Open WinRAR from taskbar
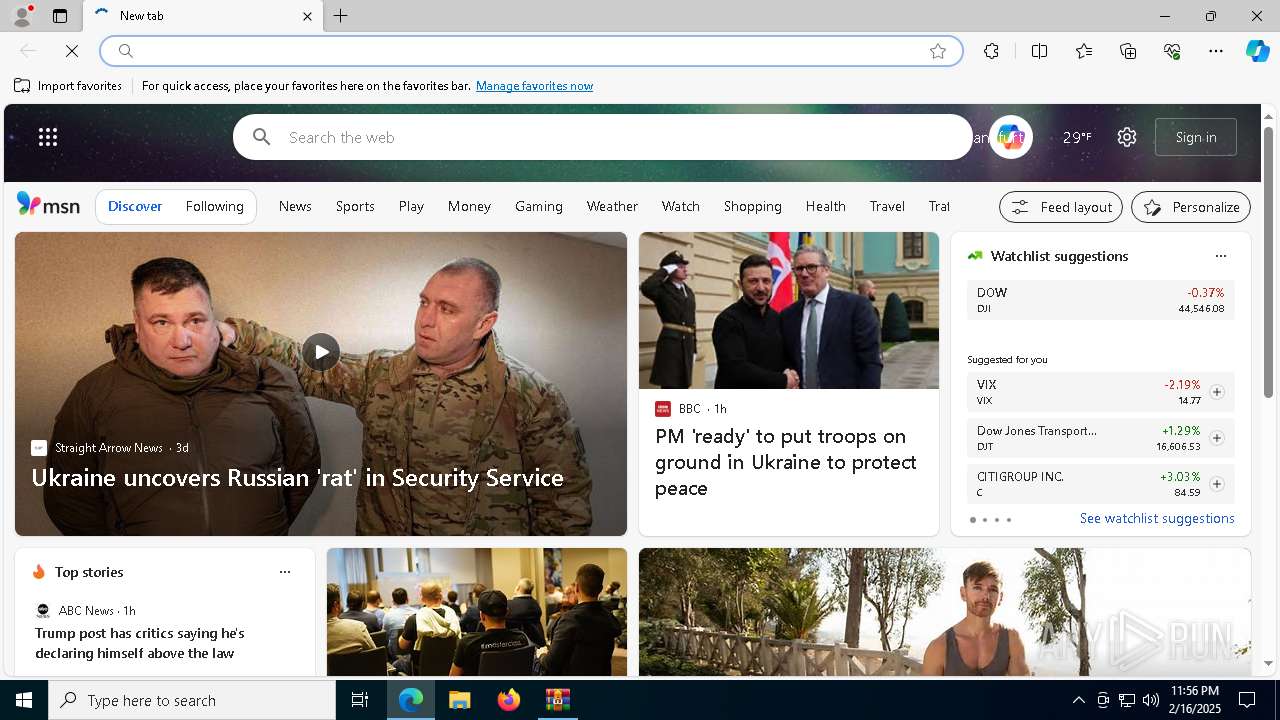Image resolution: width=1280 pixels, height=720 pixels. [557, 700]
